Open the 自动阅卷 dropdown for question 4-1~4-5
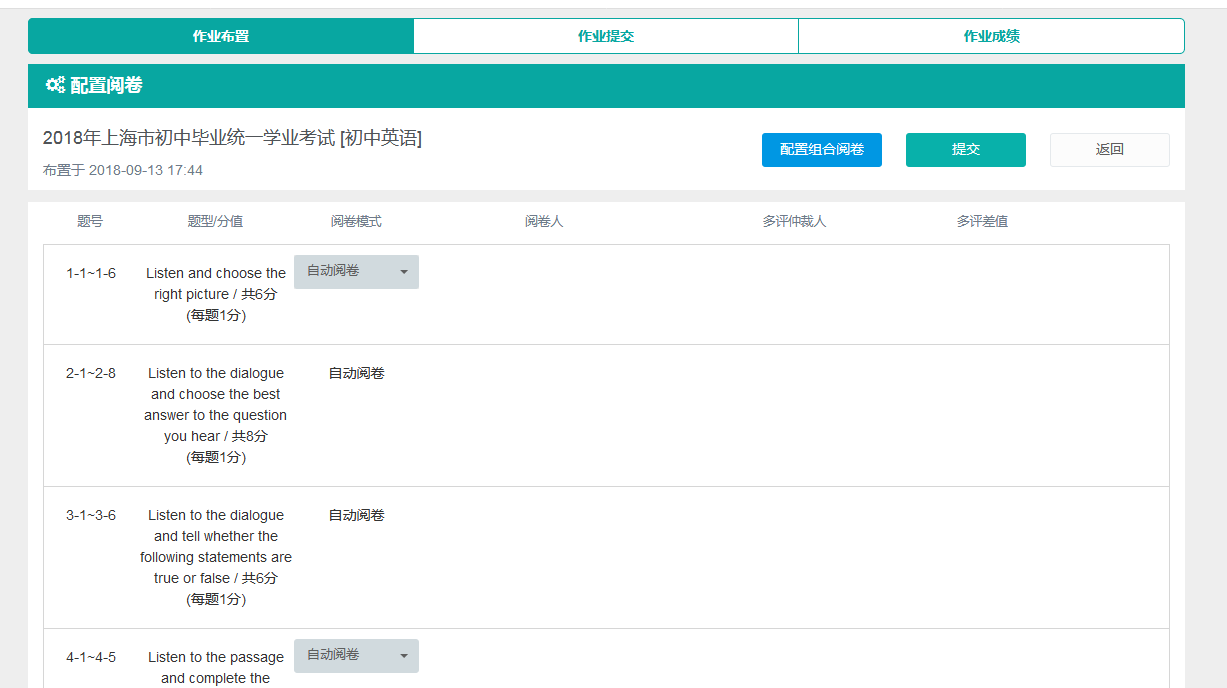Screen dimensions: 1227x688 (x=356, y=656)
